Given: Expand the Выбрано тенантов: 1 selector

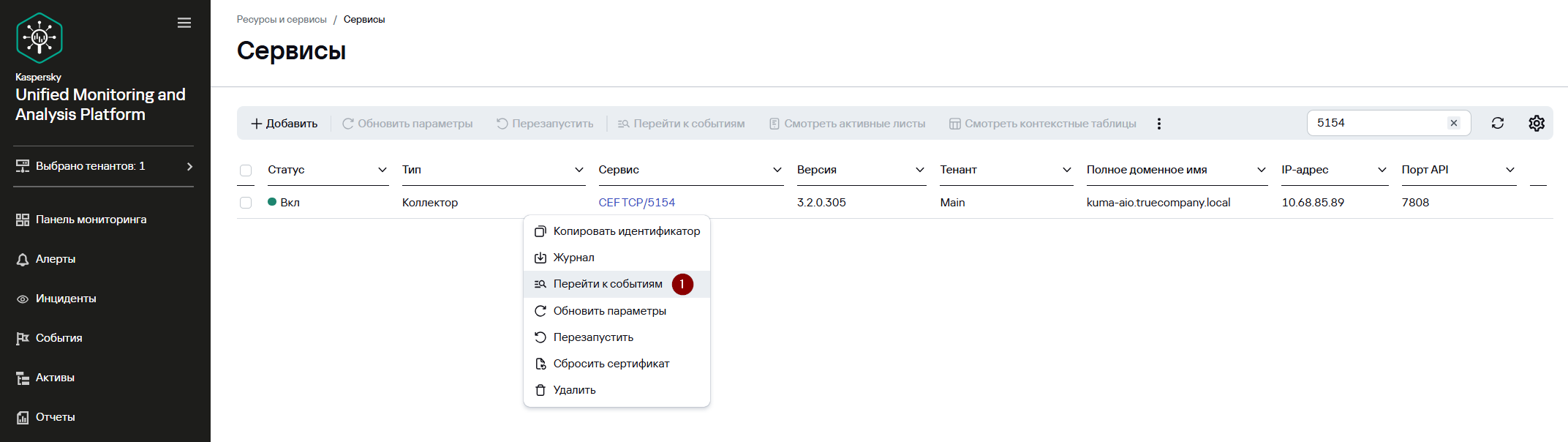Looking at the screenshot, I should pos(104,166).
